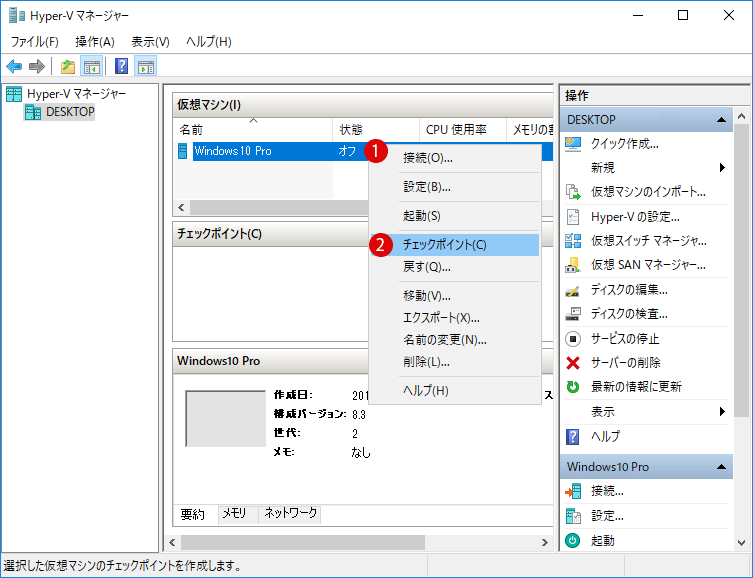Viewport: 753px width, 578px height.
Task: Choose ヘルプ(H) from the context menu
Action: 454,391
